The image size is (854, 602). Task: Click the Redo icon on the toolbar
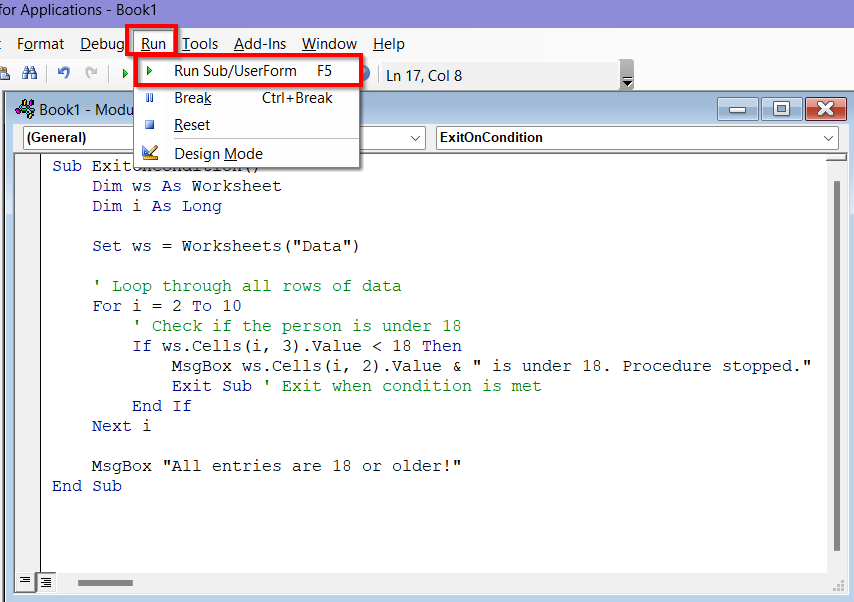[90, 72]
